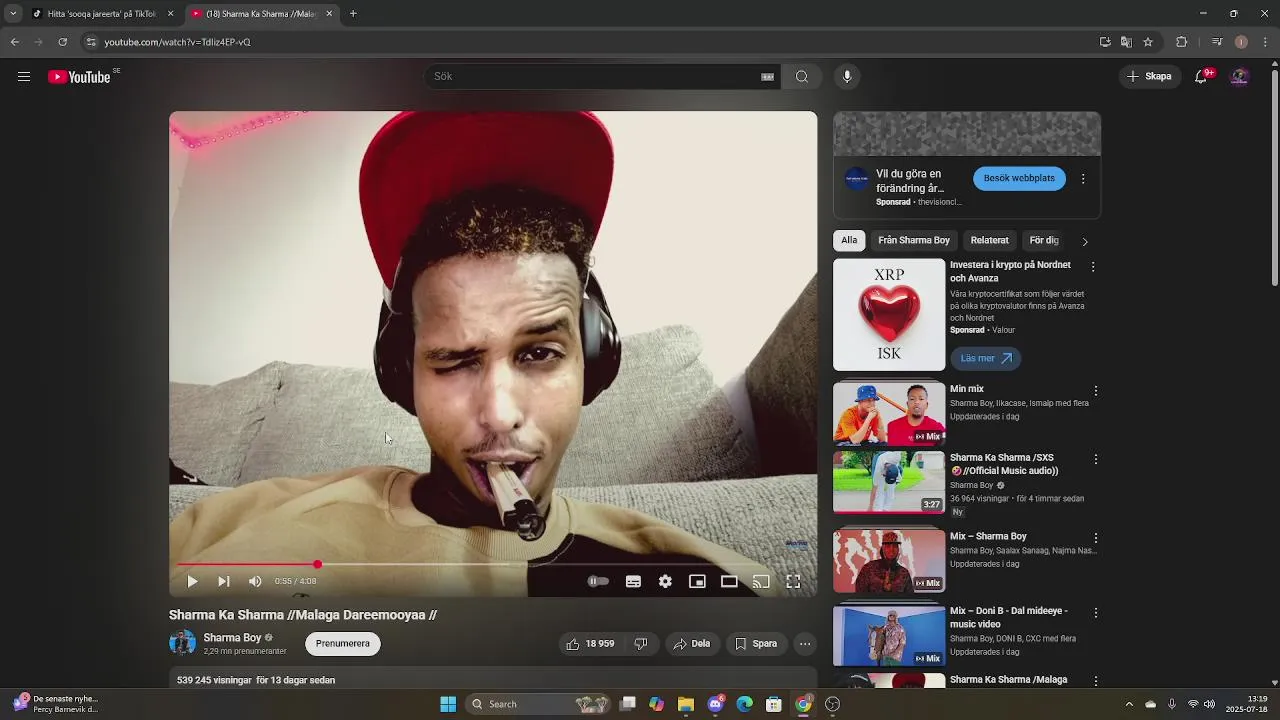The height and width of the screenshot is (720, 1280).
Task: Select the Alla filter chip
Action: tap(849, 241)
